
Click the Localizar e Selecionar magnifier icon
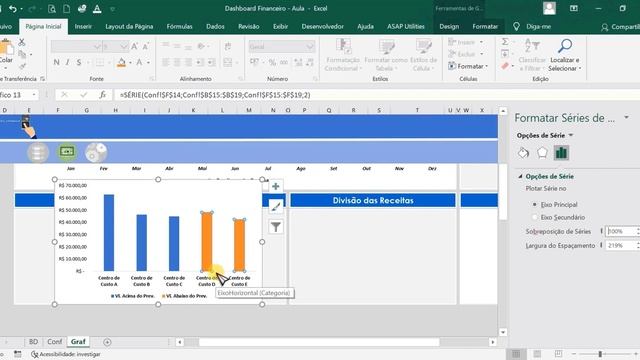(565, 46)
